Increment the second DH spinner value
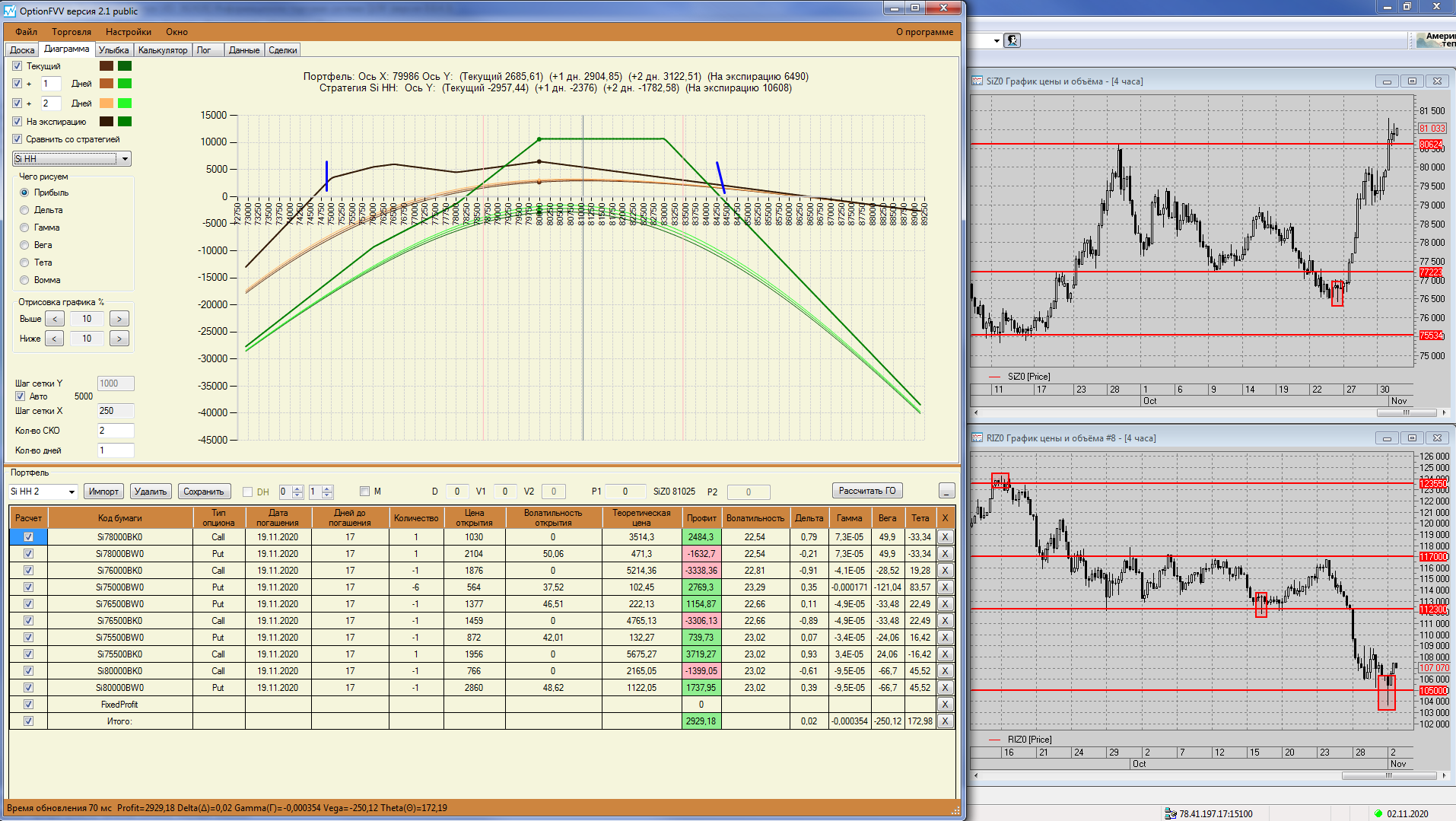The height and width of the screenshot is (821, 1456). (327, 488)
